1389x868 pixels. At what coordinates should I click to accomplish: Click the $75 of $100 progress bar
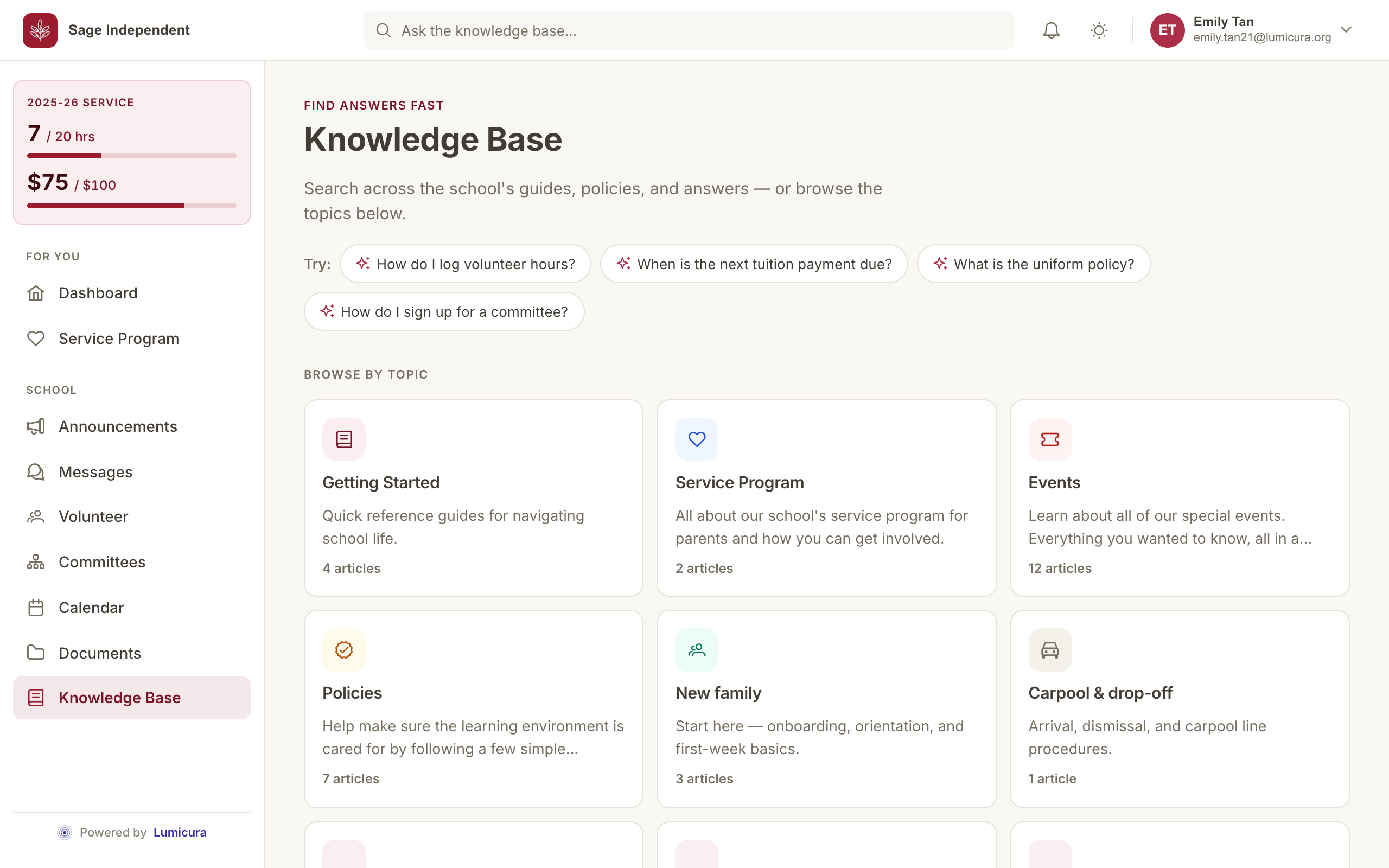(x=131, y=206)
